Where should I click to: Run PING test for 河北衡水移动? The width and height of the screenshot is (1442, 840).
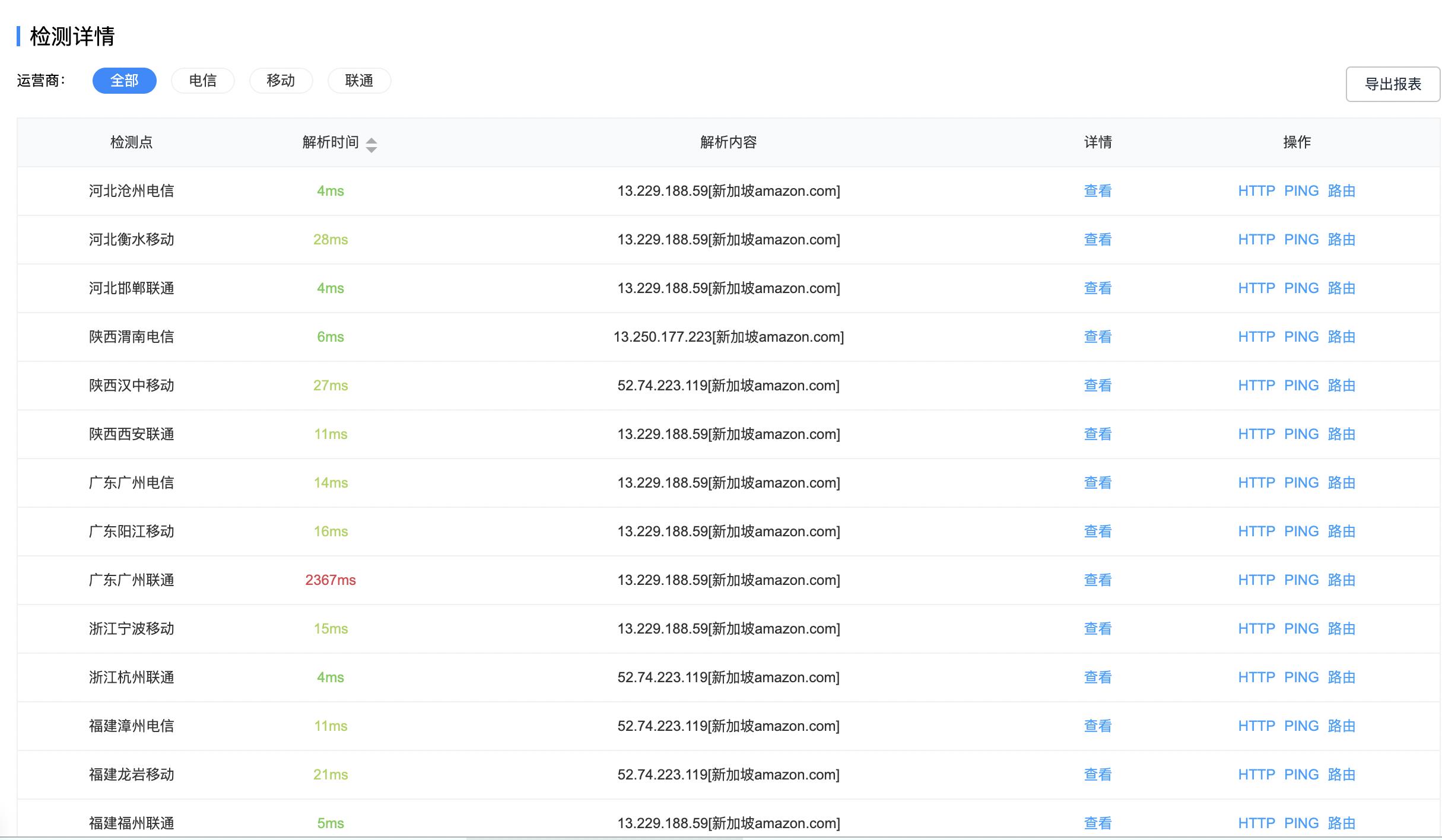pyautogui.click(x=1301, y=240)
